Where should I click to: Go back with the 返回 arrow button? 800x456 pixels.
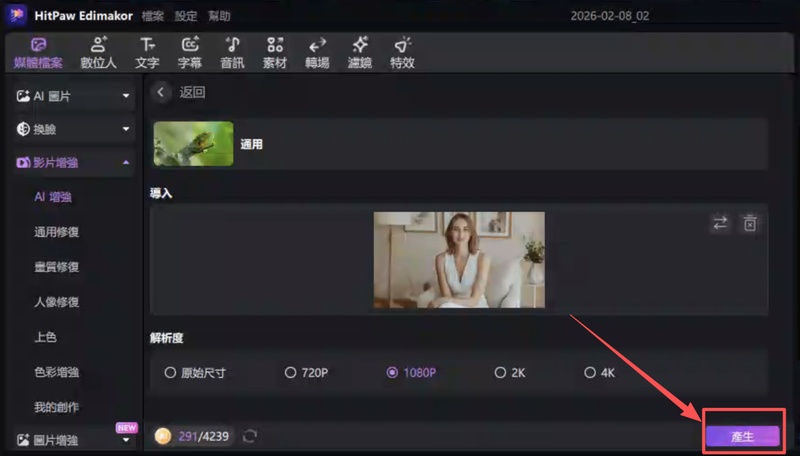coord(161,92)
